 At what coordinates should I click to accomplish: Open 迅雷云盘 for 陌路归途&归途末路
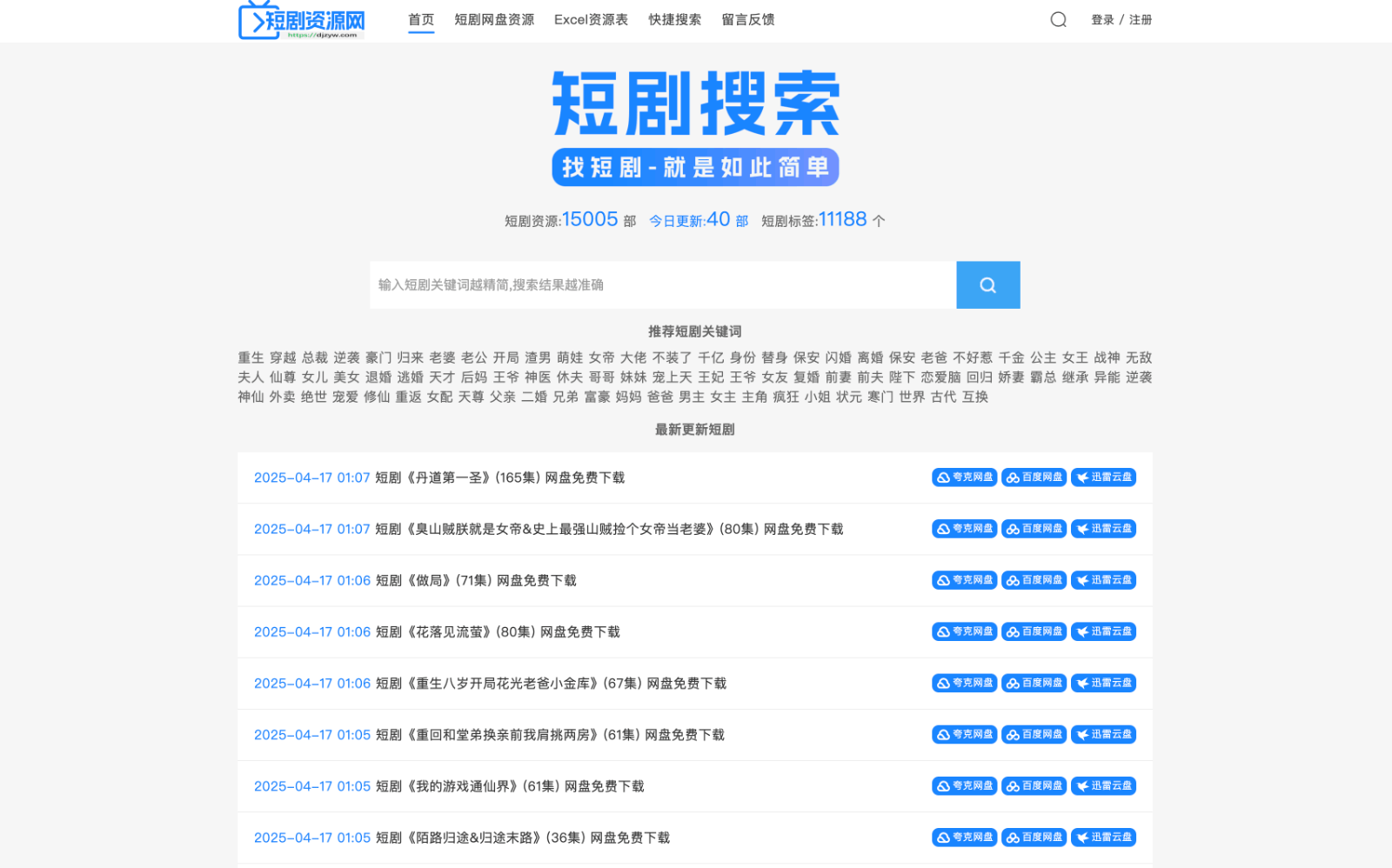(1103, 837)
